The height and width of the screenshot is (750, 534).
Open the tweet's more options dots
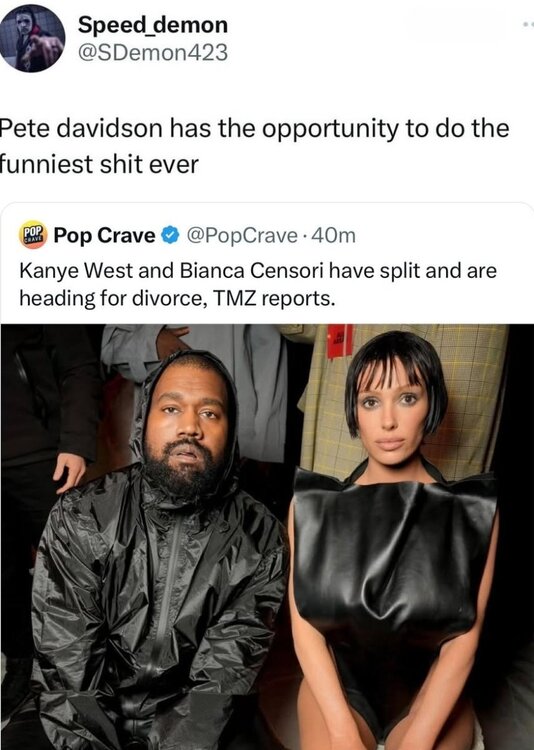point(528,26)
